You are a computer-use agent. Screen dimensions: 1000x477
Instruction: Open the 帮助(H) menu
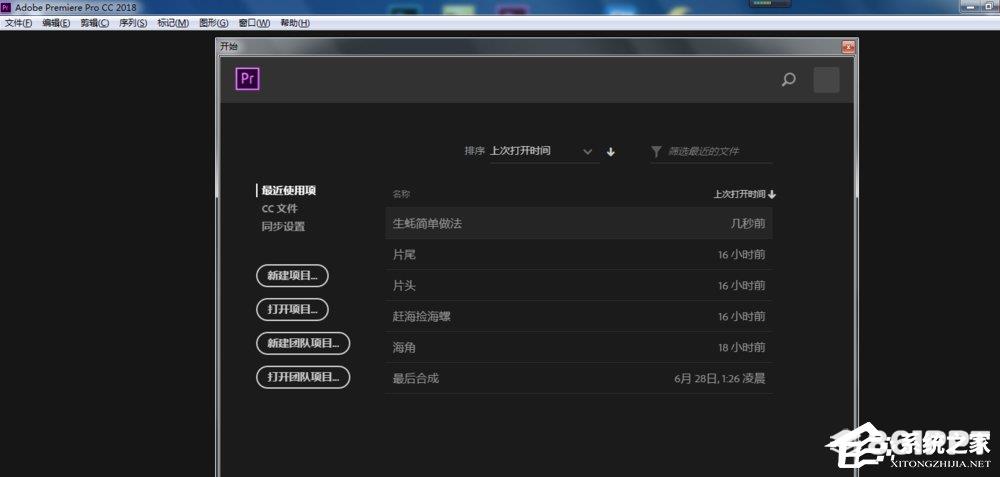295,23
